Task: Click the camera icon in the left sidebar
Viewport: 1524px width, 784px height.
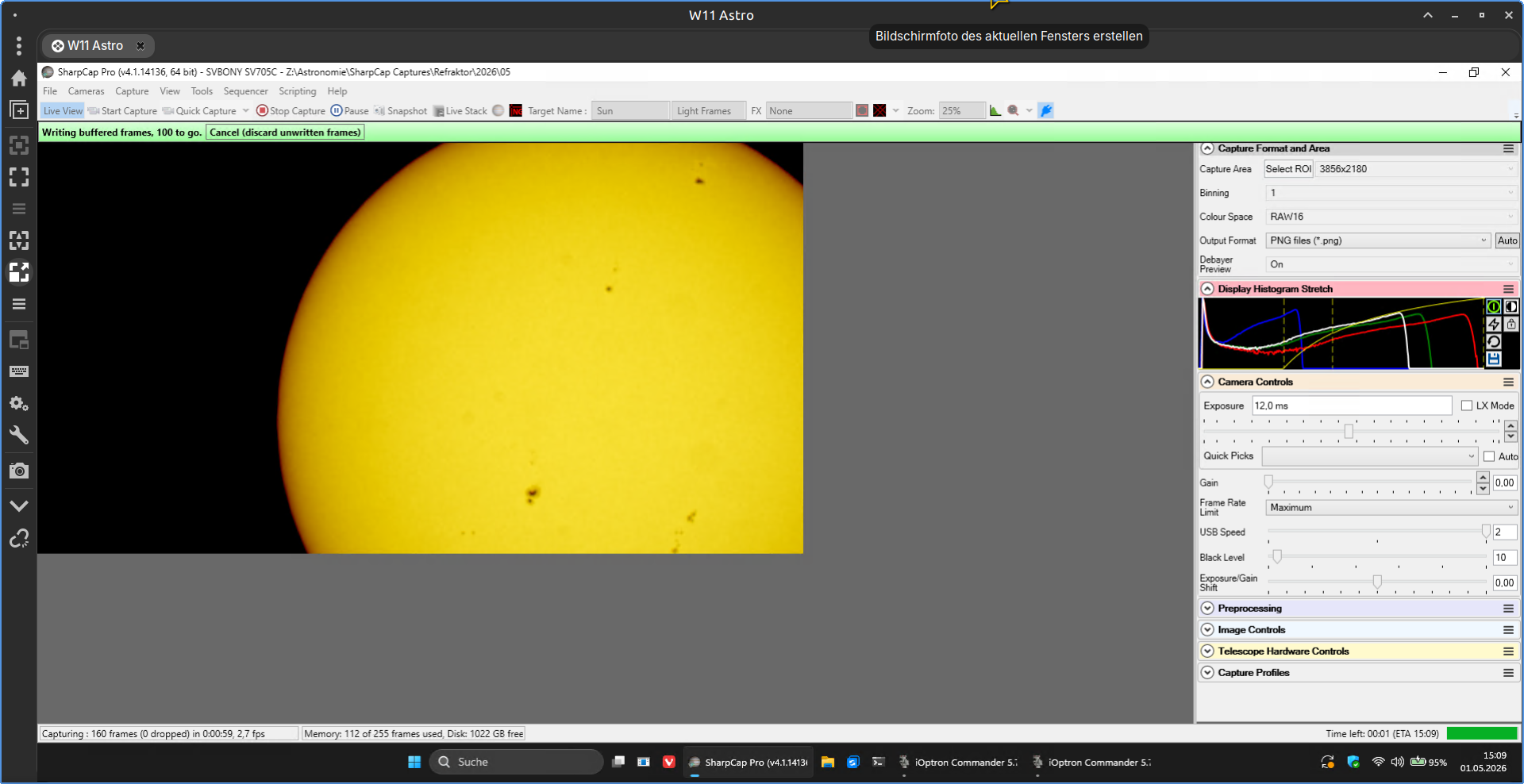Action: coord(19,471)
